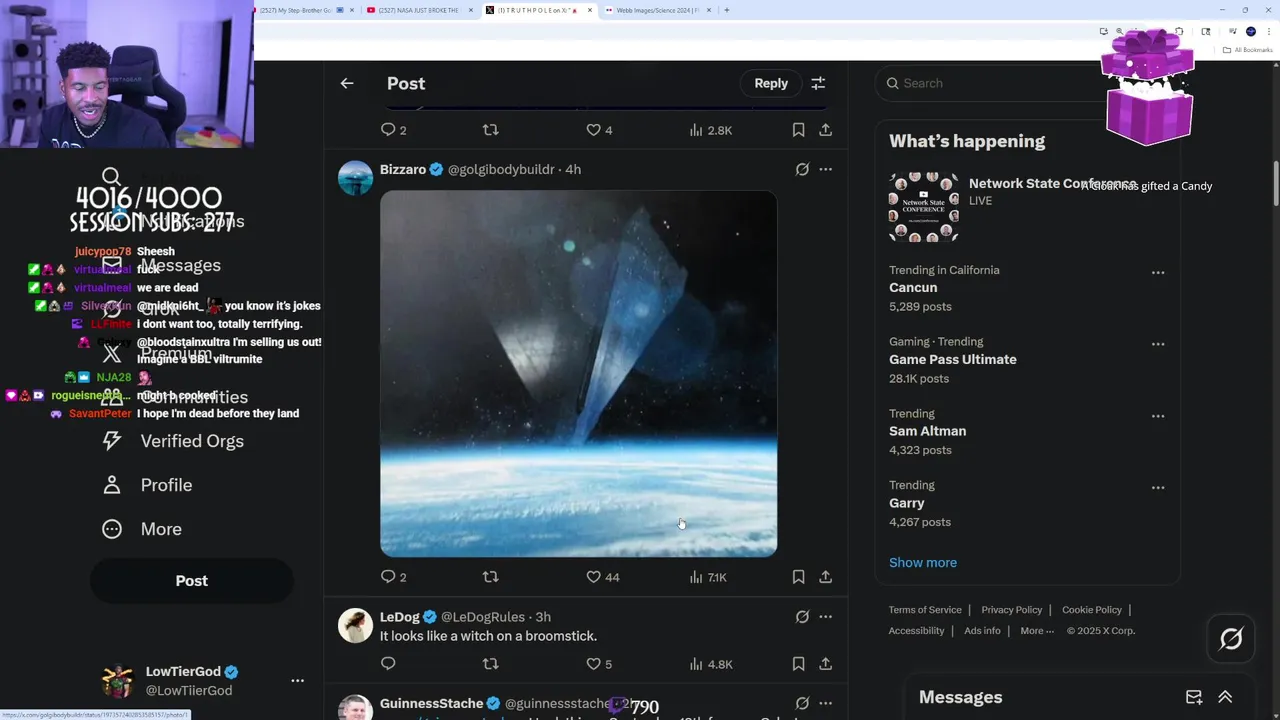Image resolution: width=1280 pixels, height=720 pixels.
Task: Like the top post with 4 likes
Action: [593, 130]
